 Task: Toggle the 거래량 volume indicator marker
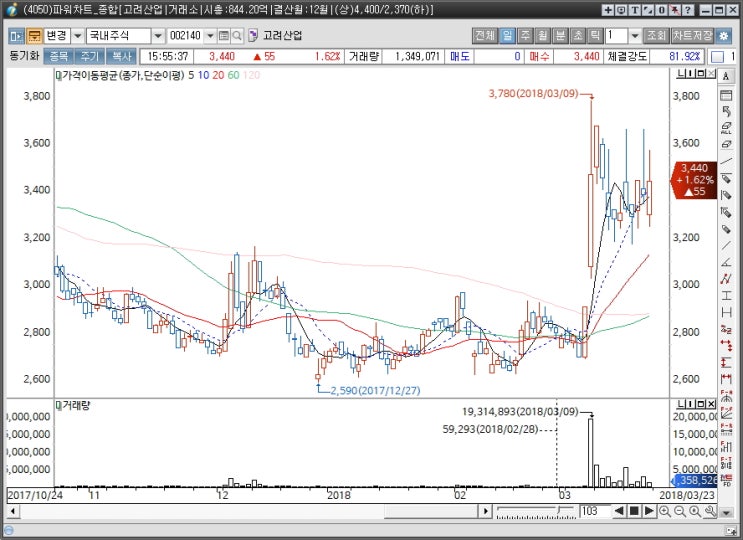tap(59, 405)
